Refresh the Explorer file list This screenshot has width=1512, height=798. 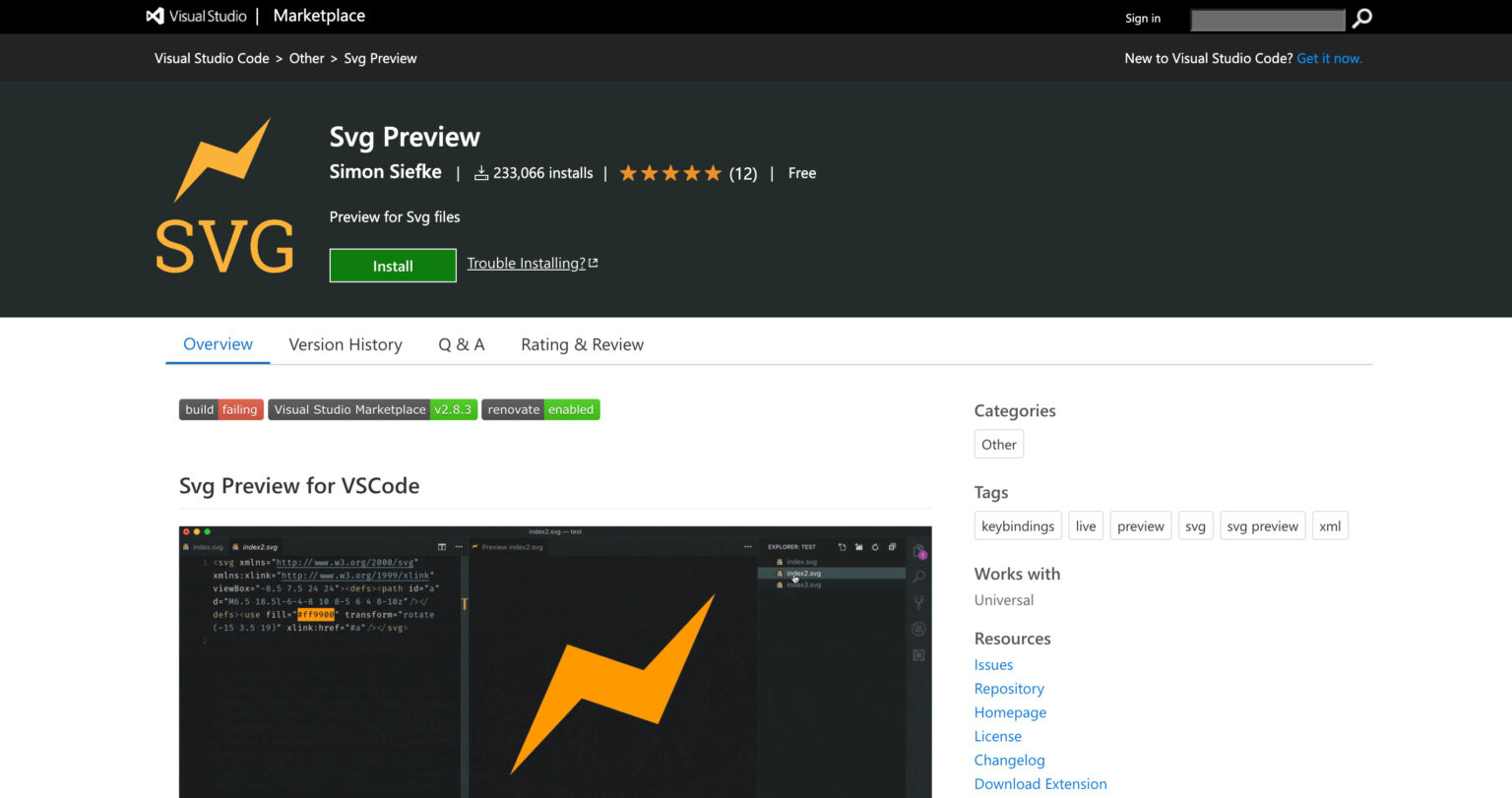(876, 547)
